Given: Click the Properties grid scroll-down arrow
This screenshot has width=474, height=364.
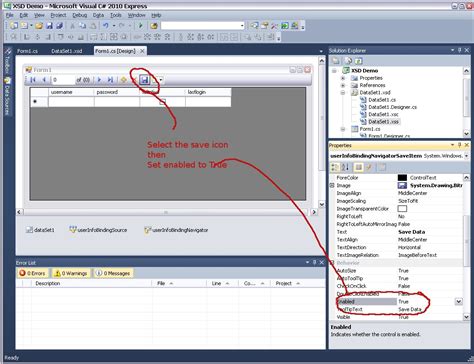Looking at the screenshot, I should coord(466,317).
